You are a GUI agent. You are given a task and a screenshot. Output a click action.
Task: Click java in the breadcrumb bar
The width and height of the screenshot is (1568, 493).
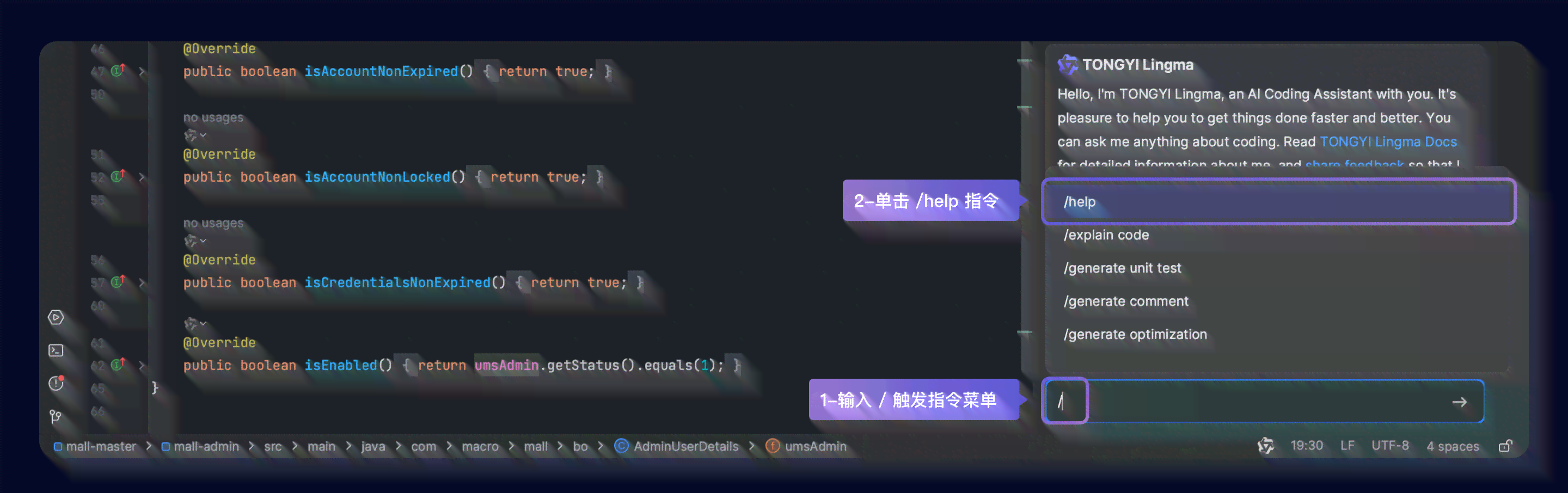(373, 447)
